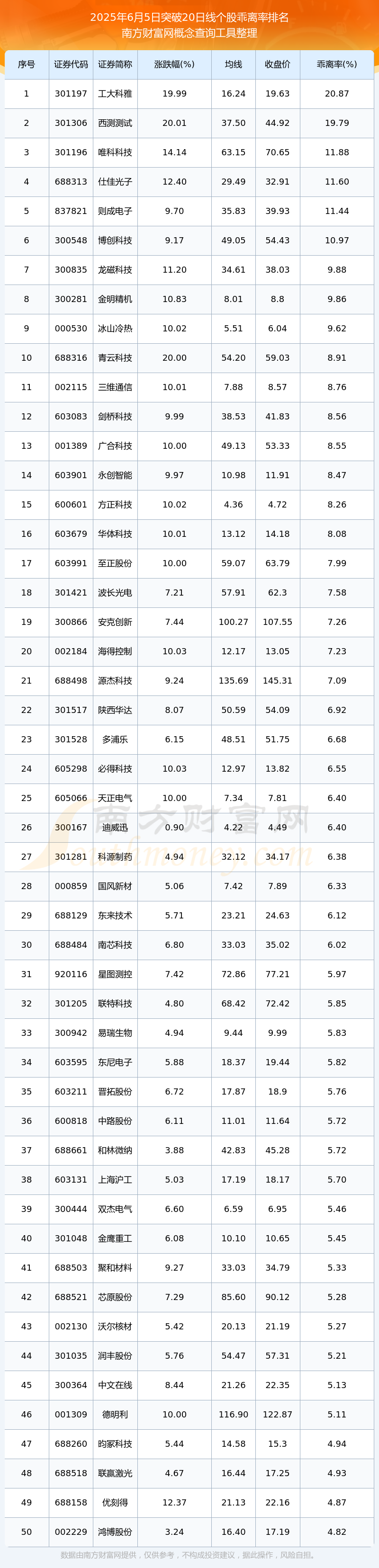Select stock code 837821

71,211
